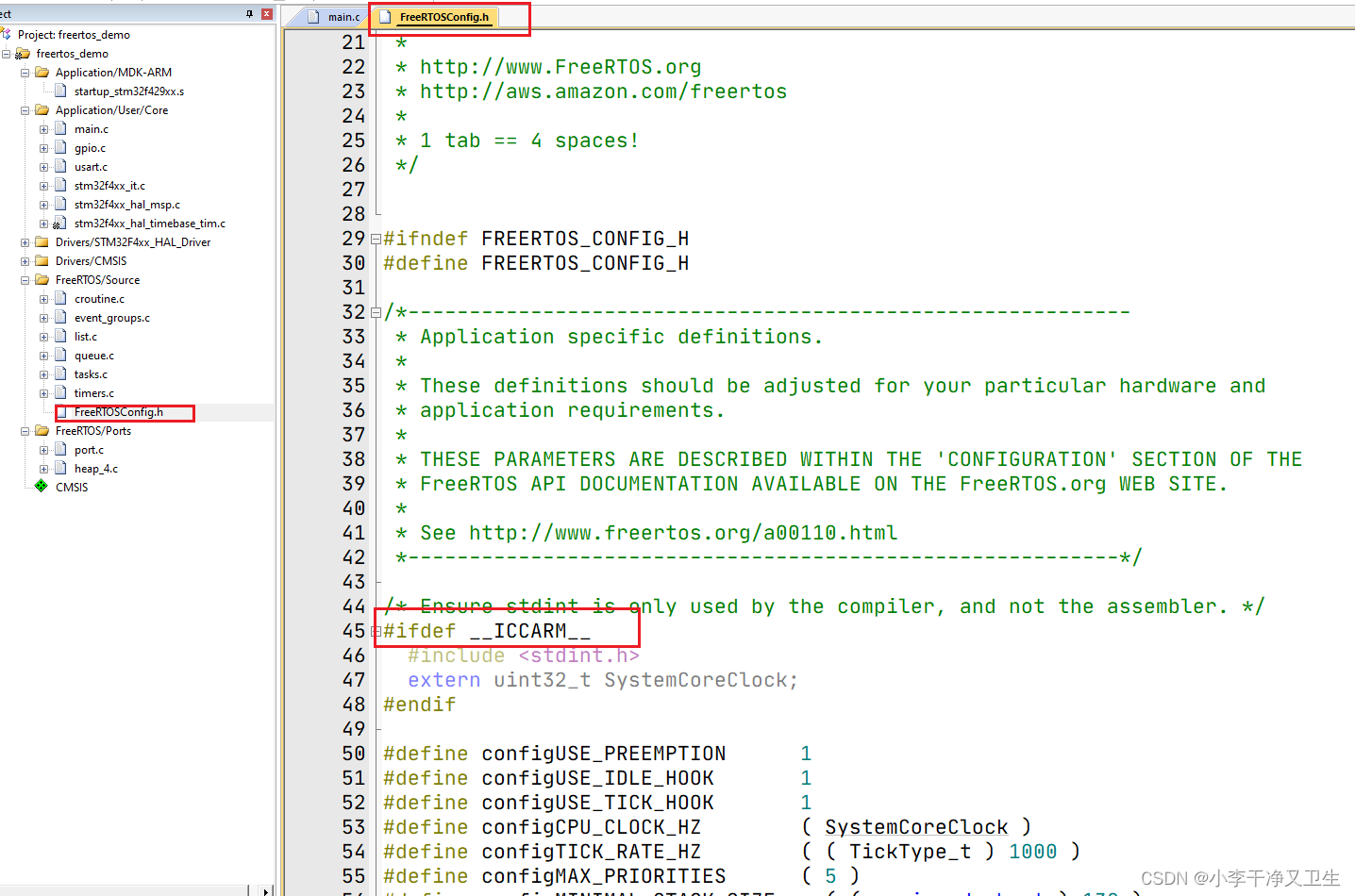
Task: Fold the comment block at line 32
Action: click(376, 312)
